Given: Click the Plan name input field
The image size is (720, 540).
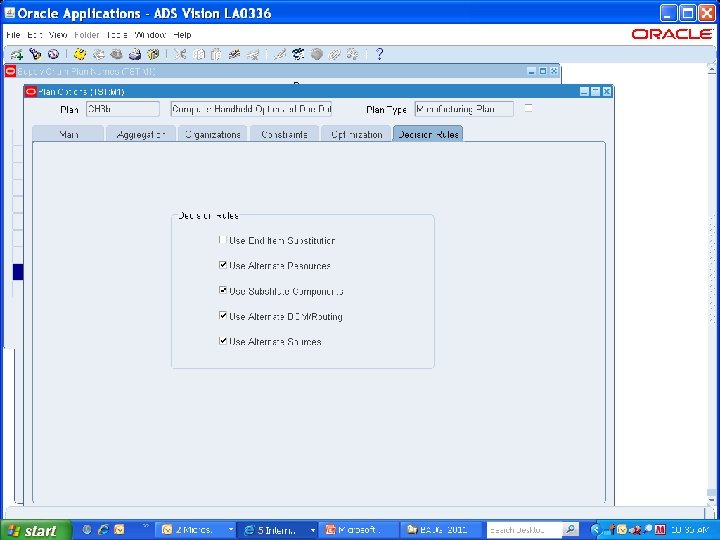Looking at the screenshot, I should coord(123,109).
